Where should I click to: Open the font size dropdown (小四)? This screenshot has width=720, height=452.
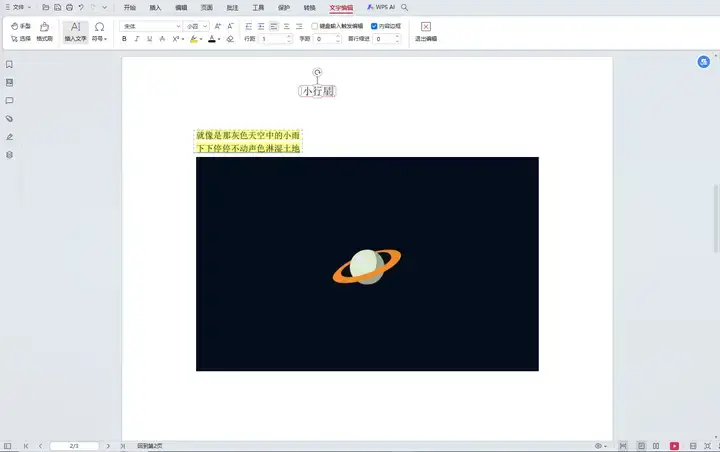click(x=205, y=26)
